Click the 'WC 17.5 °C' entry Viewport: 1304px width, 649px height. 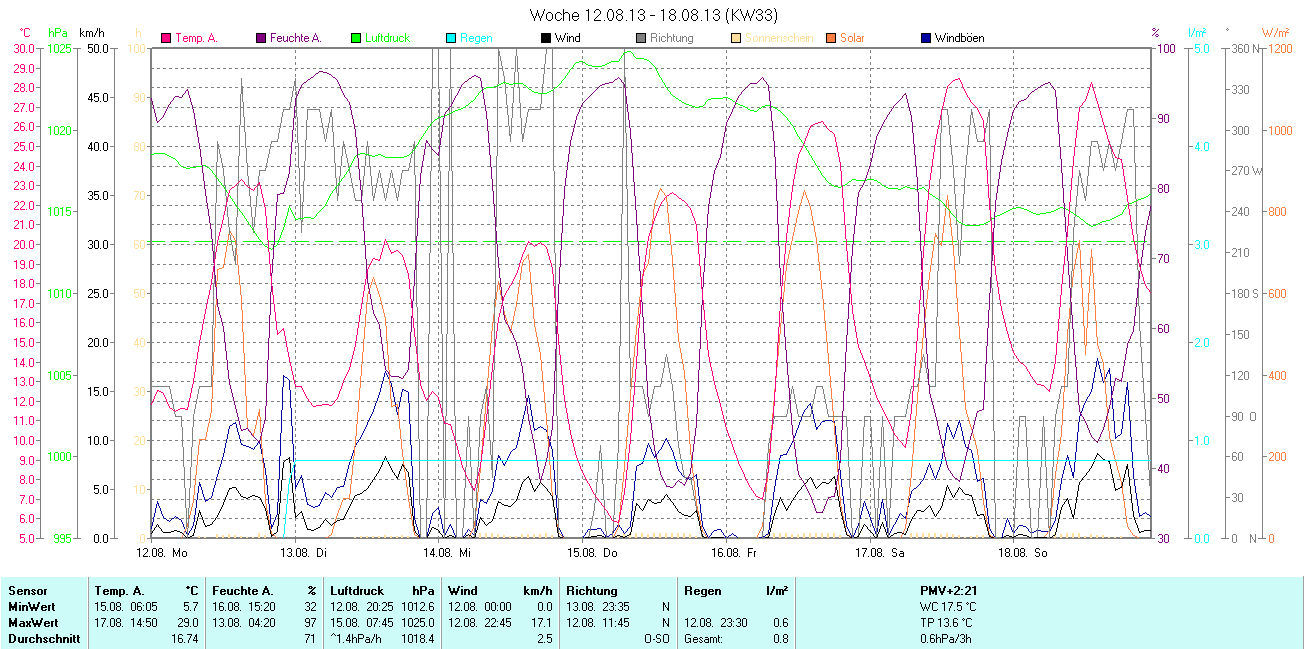(949, 607)
